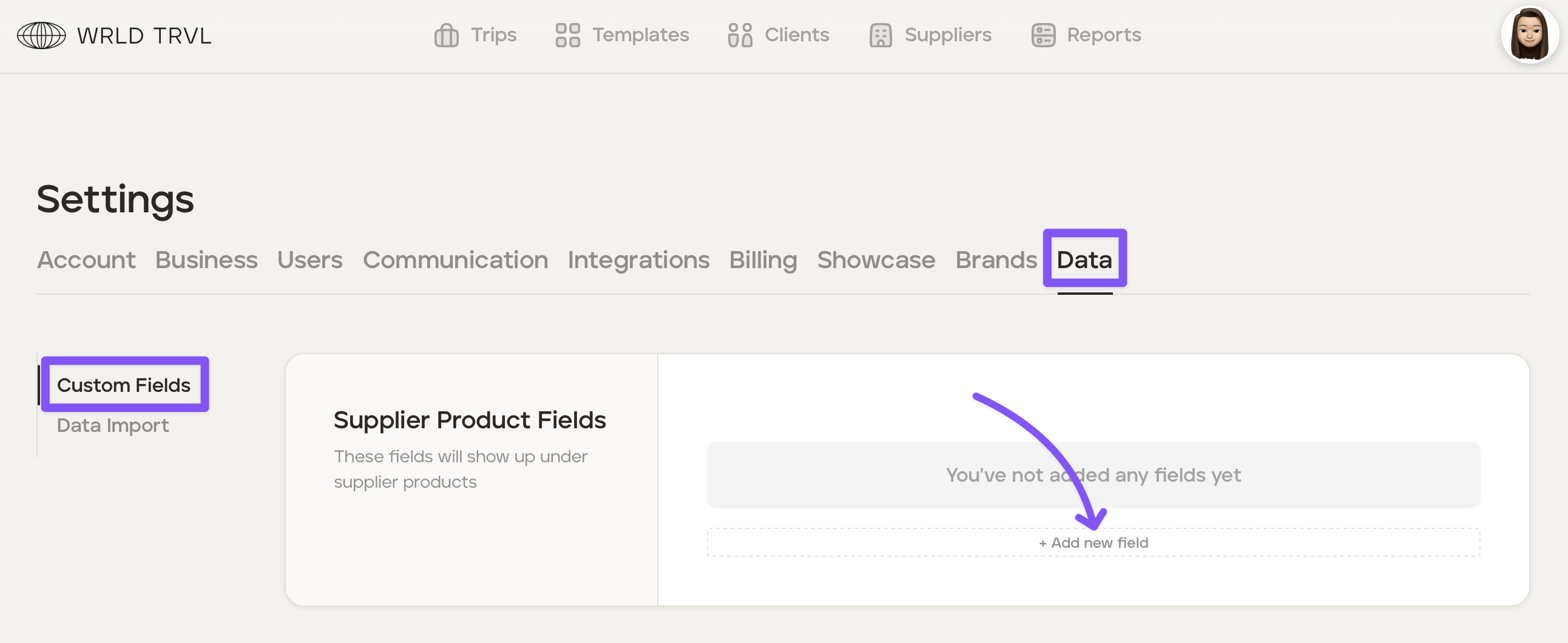This screenshot has width=1568, height=643.
Task: Click the Add new field button
Action: 1093,543
